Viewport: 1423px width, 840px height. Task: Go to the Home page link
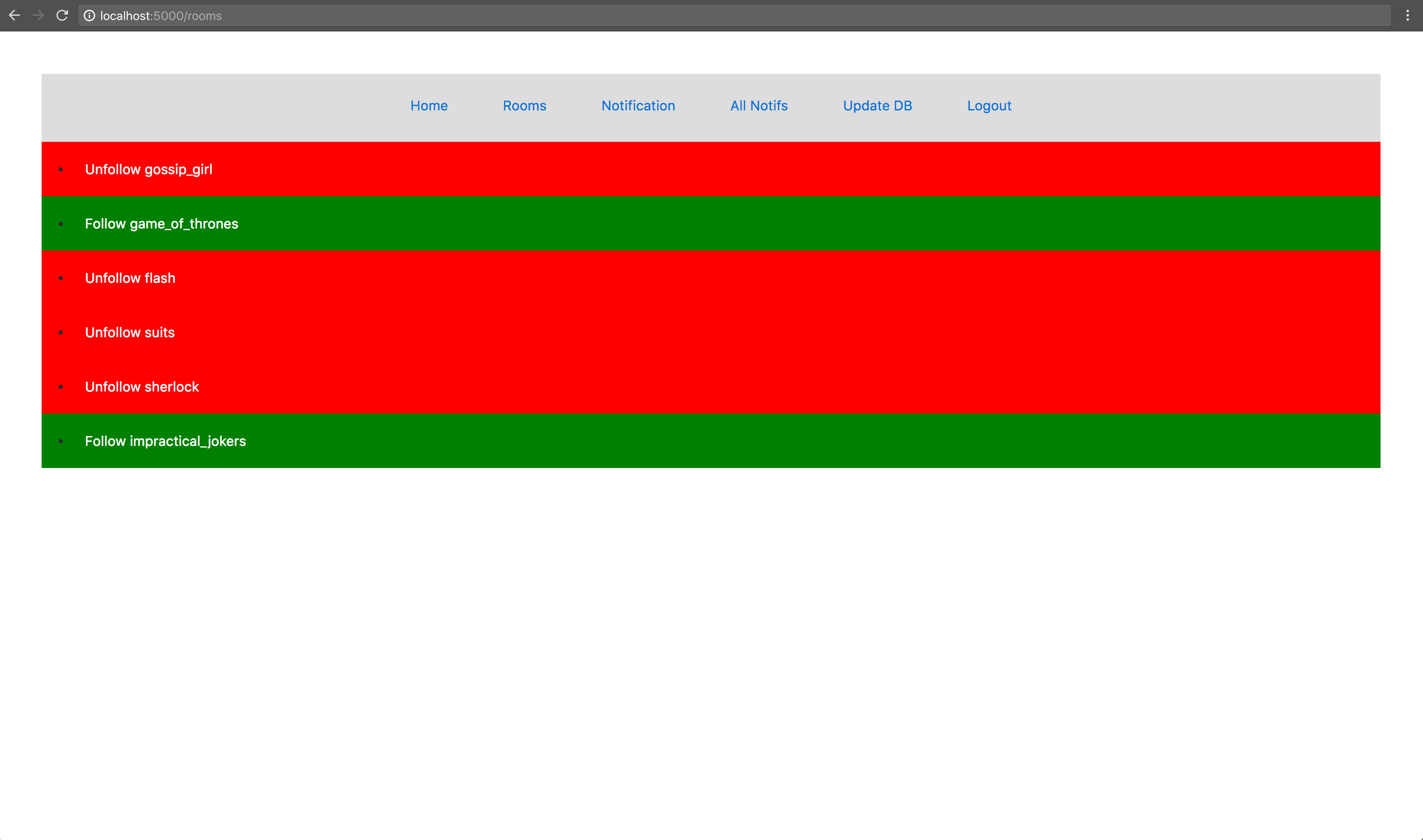(x=429, y=106)
